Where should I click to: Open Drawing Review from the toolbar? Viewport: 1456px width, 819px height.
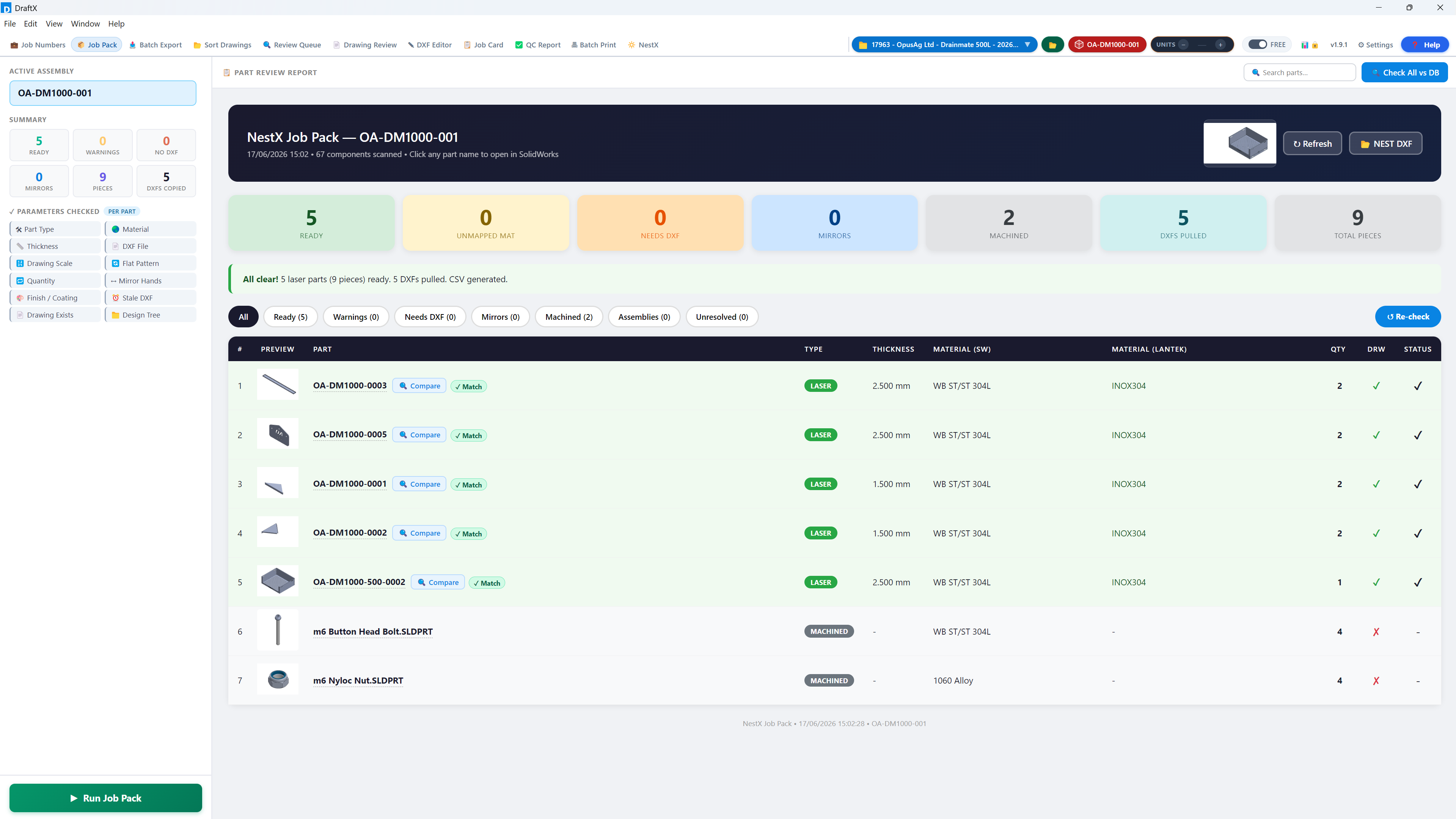pyautogui.click(x=364, y=45)
